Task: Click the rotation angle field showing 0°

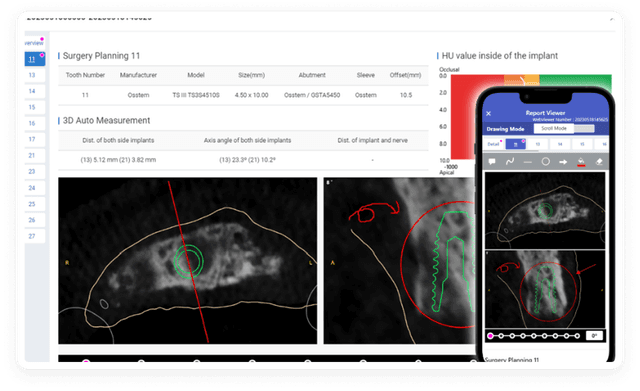Action: [594, 335]
